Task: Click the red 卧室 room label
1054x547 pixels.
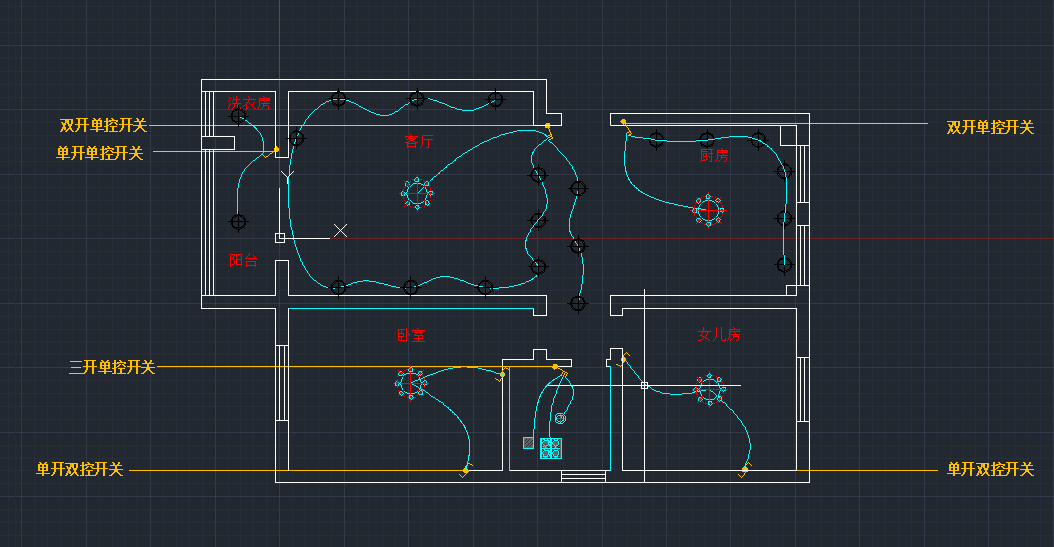Action: (411, 335)
